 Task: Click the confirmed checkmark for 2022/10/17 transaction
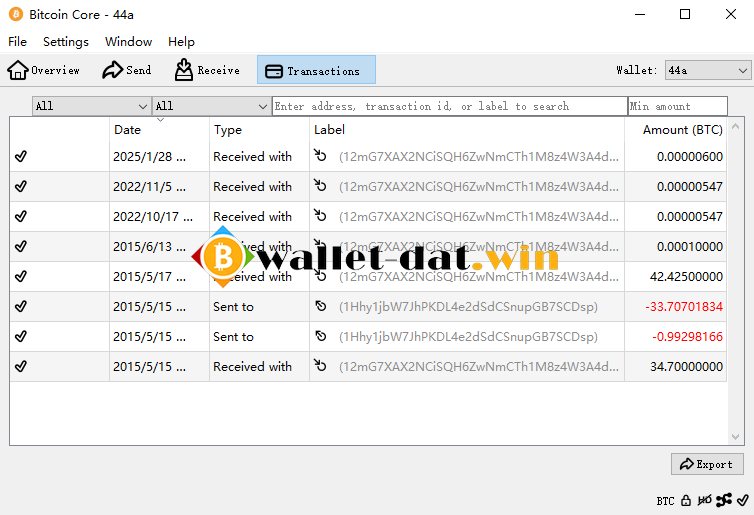[x=21, y=216]
